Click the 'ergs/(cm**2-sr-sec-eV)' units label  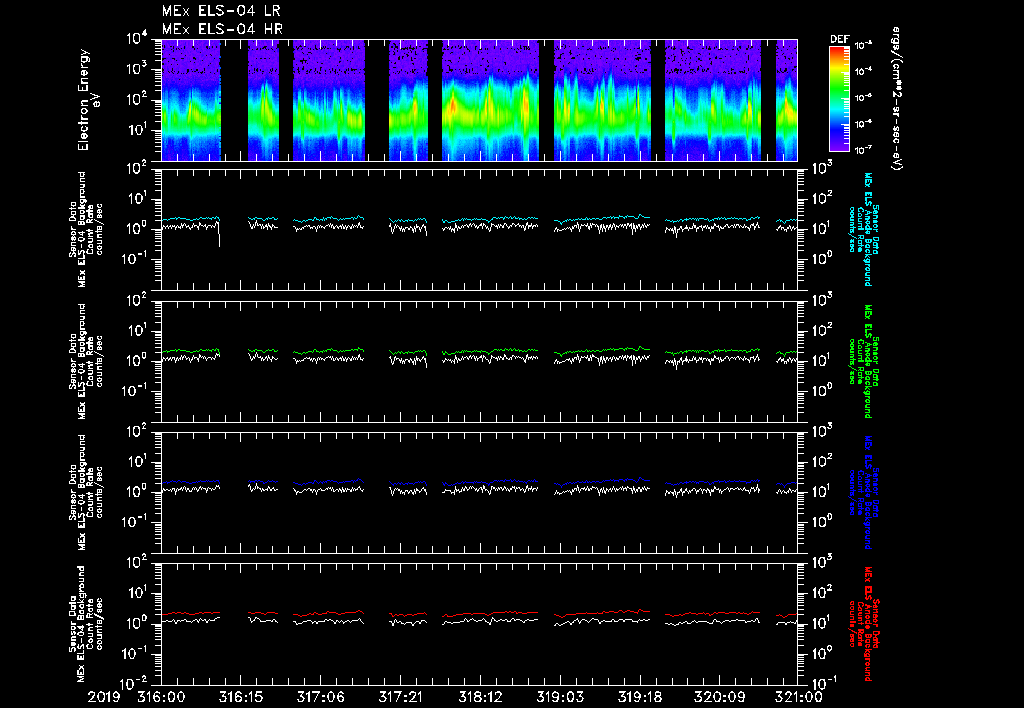point(896,99)
